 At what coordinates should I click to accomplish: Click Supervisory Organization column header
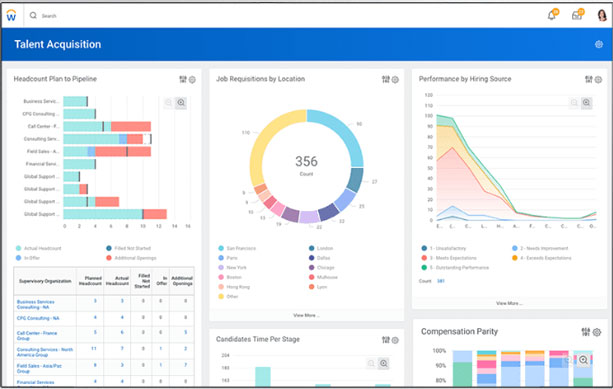[45, 281]
